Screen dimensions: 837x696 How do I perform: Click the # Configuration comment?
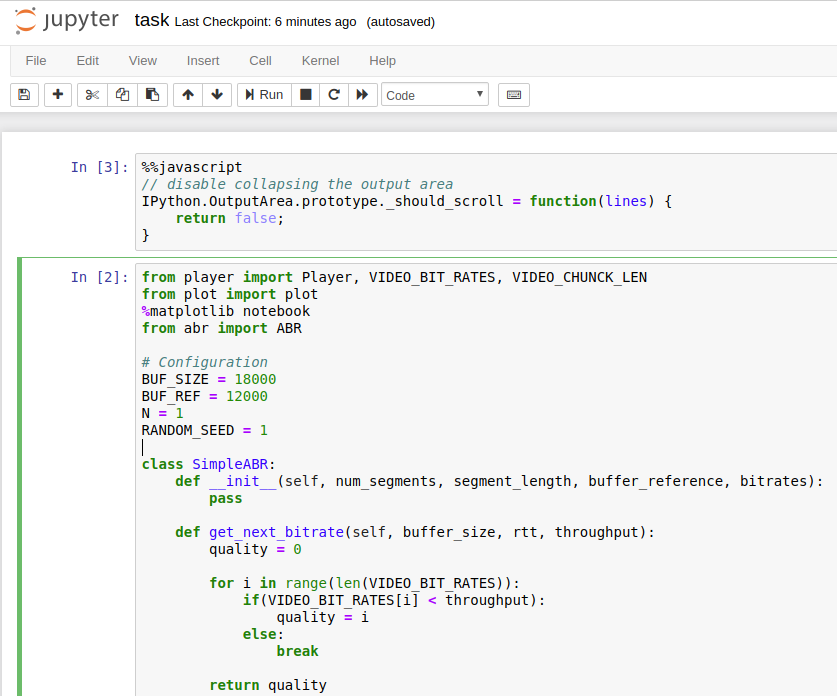[x=204, y=362]
